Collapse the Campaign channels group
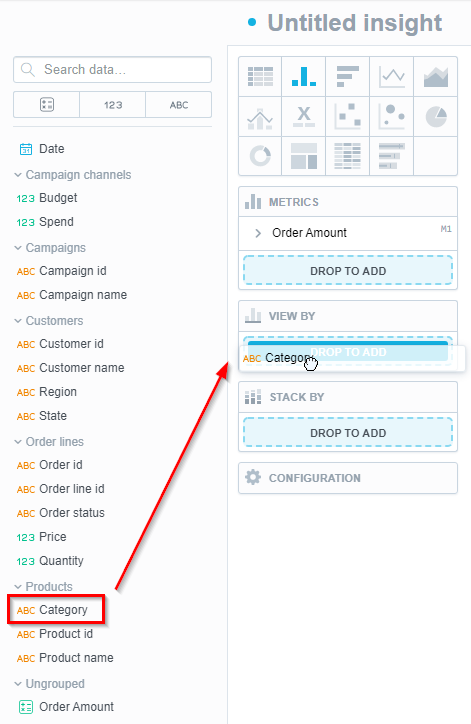This screenshot has width=471, height=724. pyautogui.click(x=72, y=175)
